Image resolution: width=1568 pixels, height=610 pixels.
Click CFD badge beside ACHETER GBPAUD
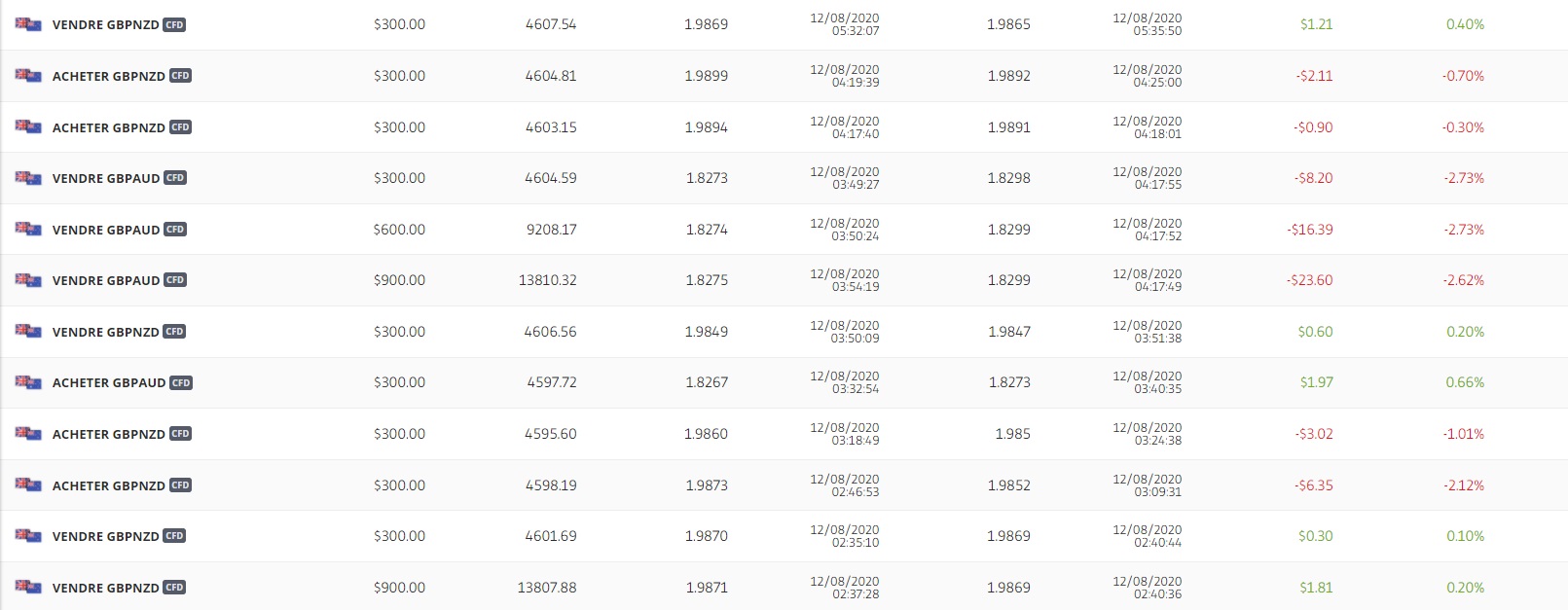click(x=181, y=382)
